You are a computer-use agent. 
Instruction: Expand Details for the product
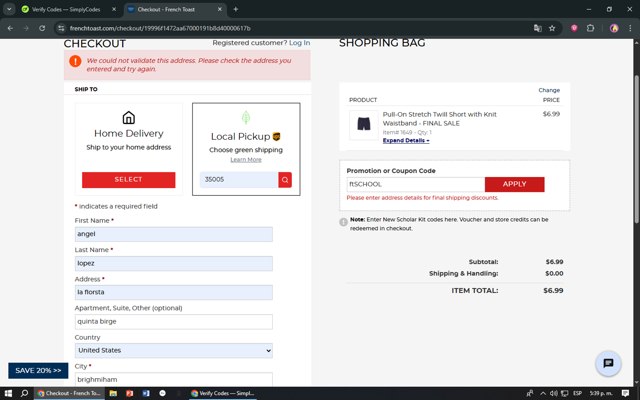coord(406,140)
